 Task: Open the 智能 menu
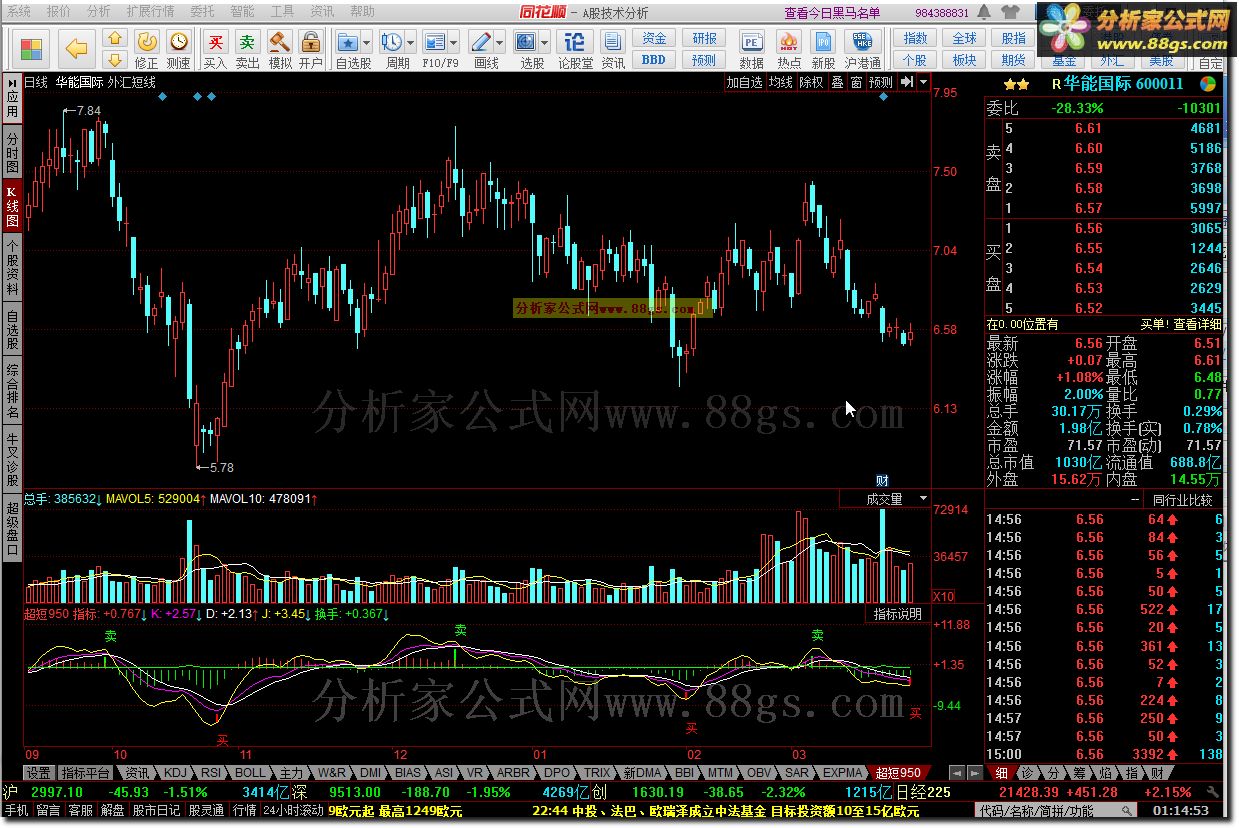pos(242,11)
